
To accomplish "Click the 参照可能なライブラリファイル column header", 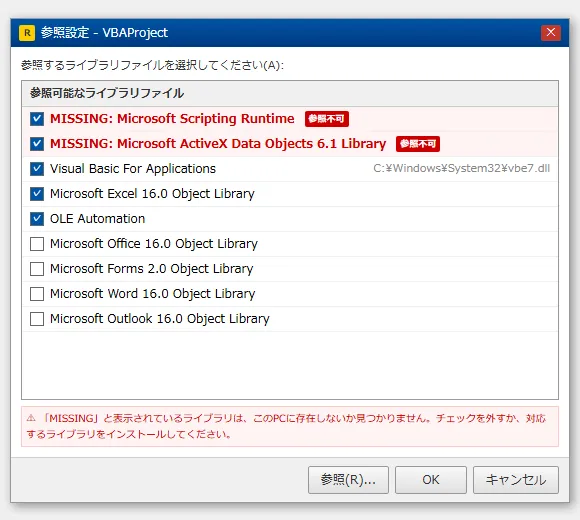I will click(290, 93).
